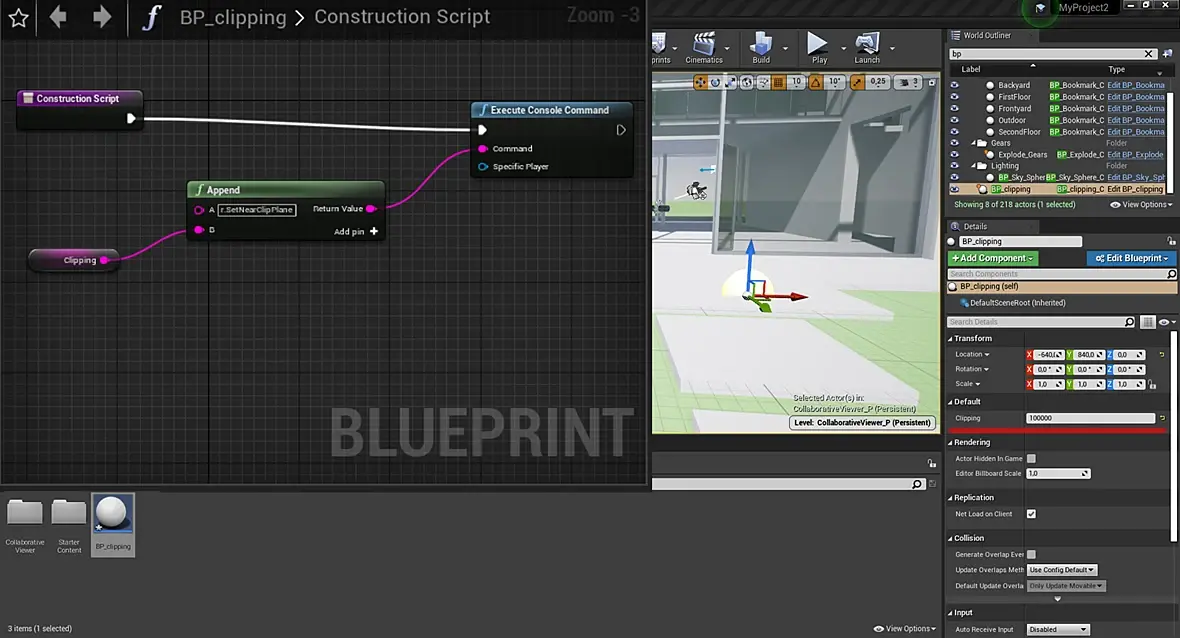
Task: Click the World Outliner add filter icon
Action: click(1167, 53)
